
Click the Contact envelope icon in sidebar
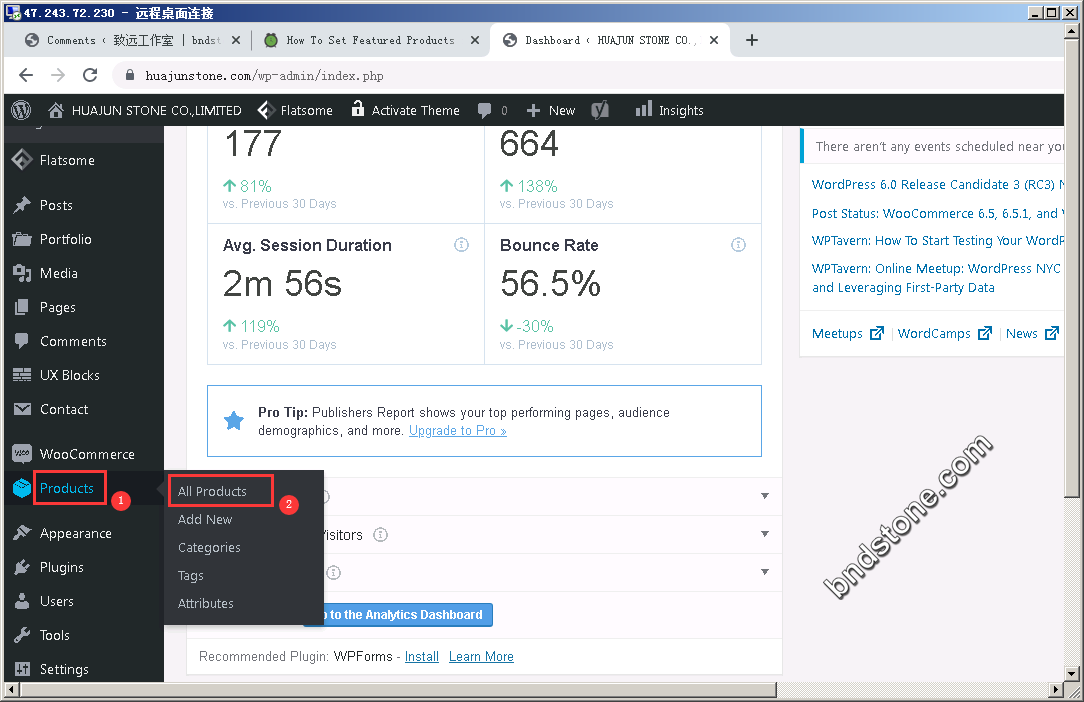[x=22, y=409]
